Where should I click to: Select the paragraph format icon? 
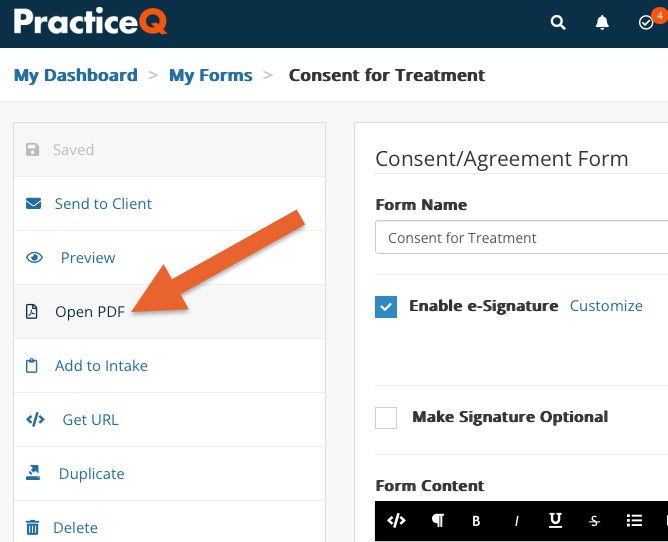pyautogui.click(x=438, y=520)
